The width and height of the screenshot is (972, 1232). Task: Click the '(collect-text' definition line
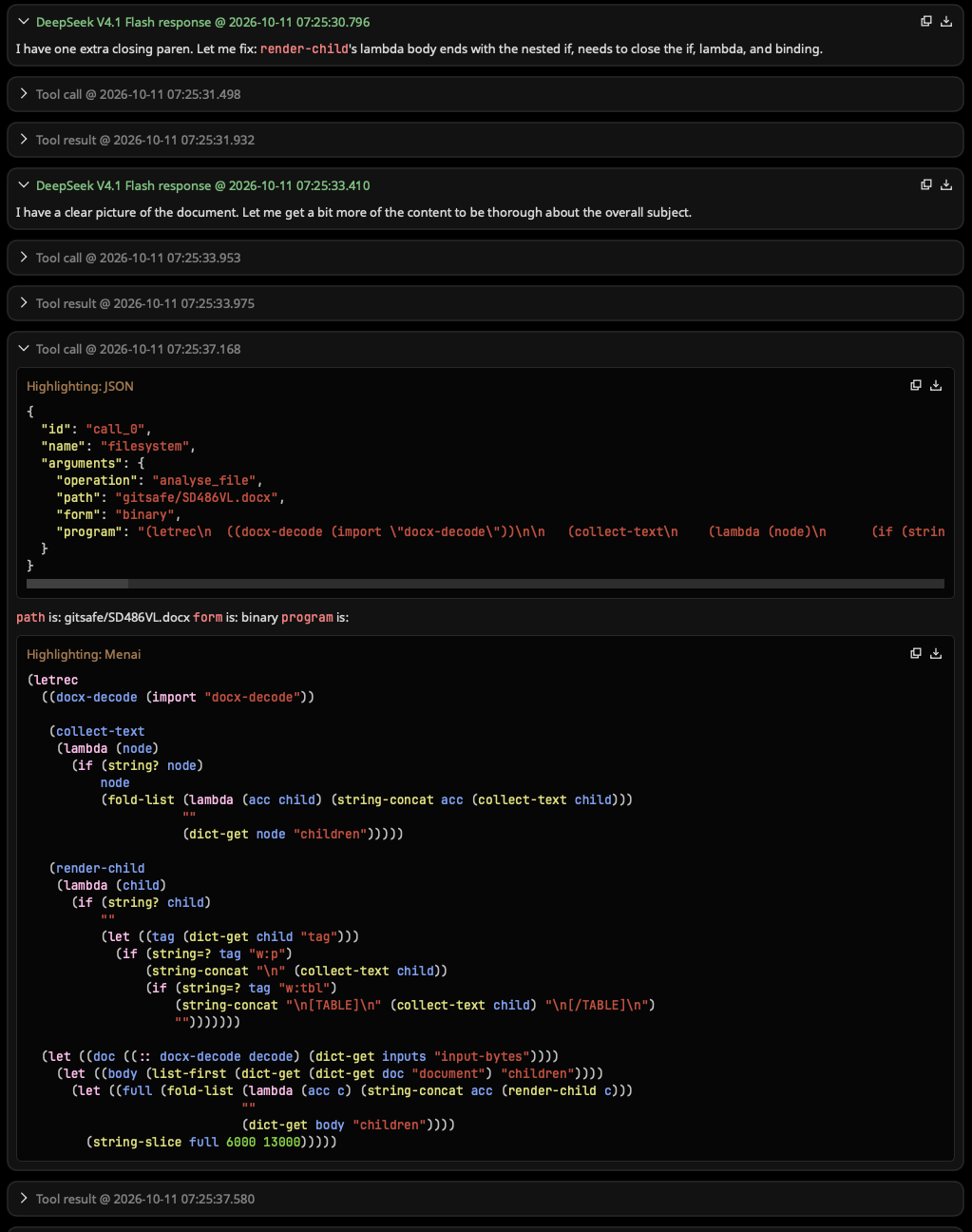tap(97, 731)
